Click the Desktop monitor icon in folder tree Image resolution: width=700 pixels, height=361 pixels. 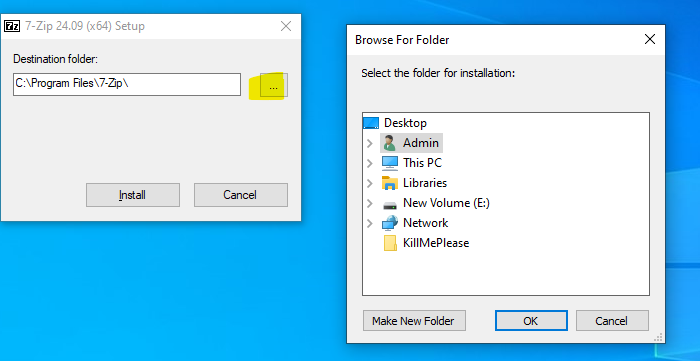tap(371, 123)
